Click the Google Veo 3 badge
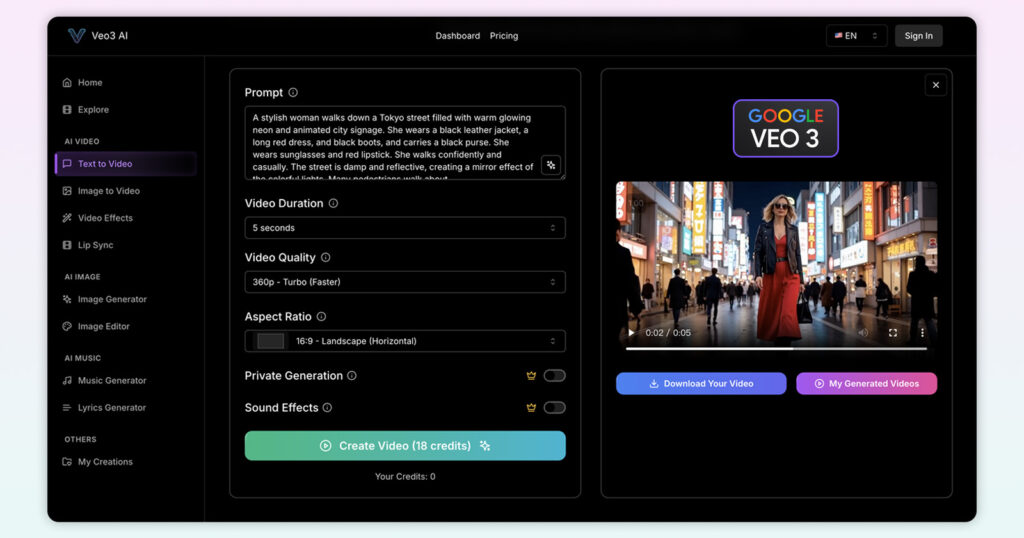Screen dimensions: 1024x538 pos(785,128)
